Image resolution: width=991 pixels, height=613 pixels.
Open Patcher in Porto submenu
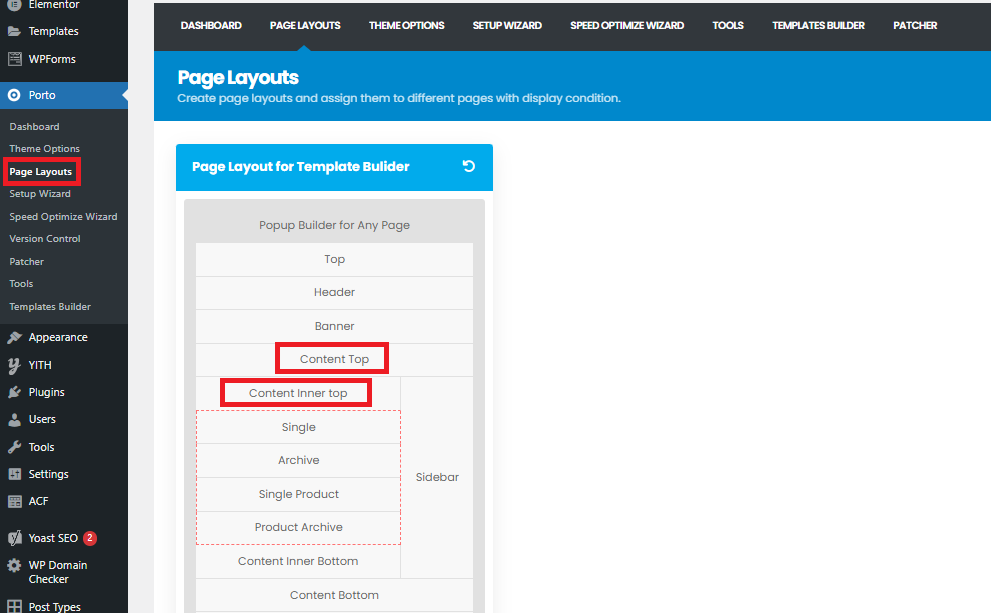coord(27,262)
